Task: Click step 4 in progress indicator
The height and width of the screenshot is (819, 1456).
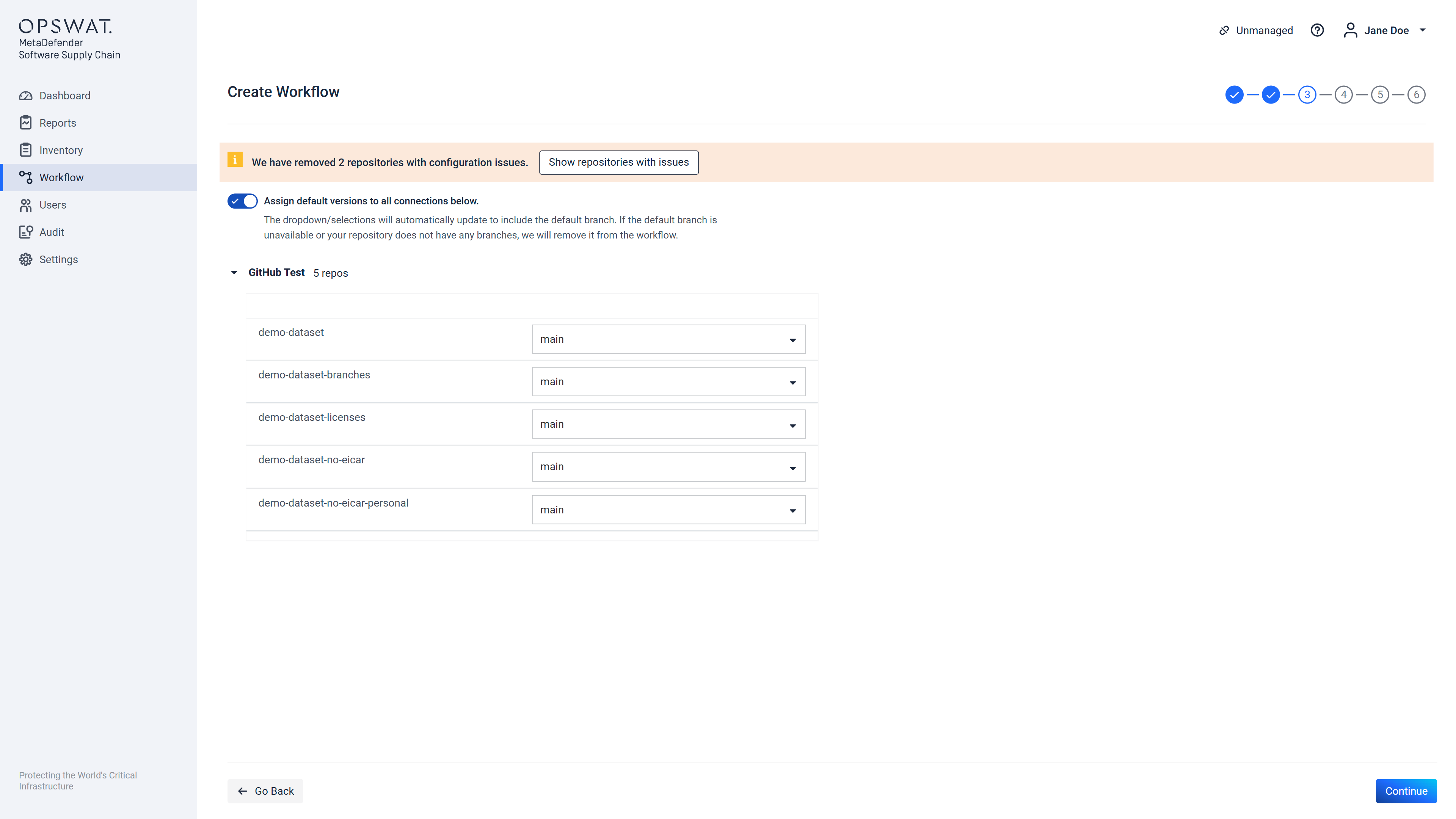Action: 1343,94
